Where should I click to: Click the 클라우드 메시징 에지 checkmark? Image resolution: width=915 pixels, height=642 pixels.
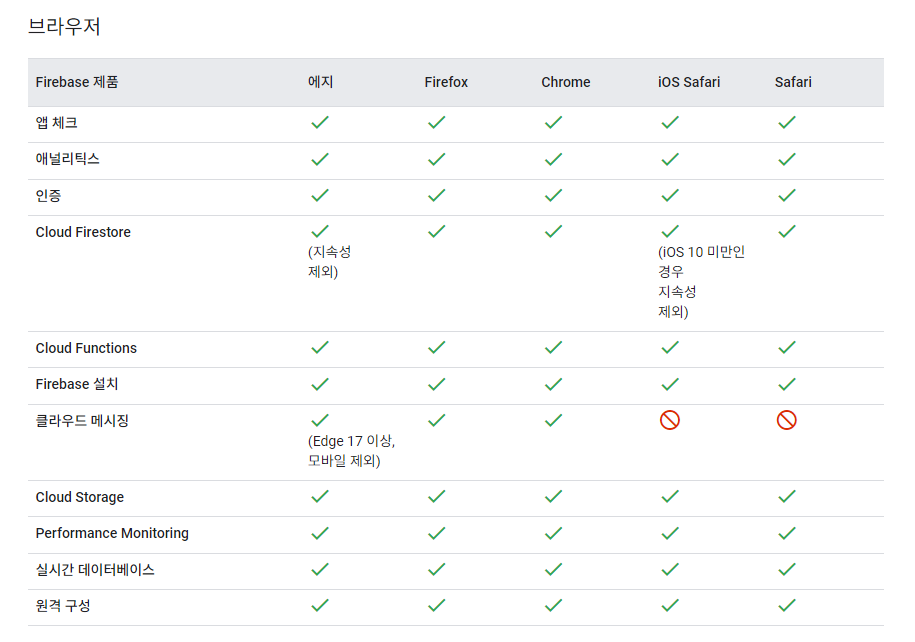tap(320, 420)
